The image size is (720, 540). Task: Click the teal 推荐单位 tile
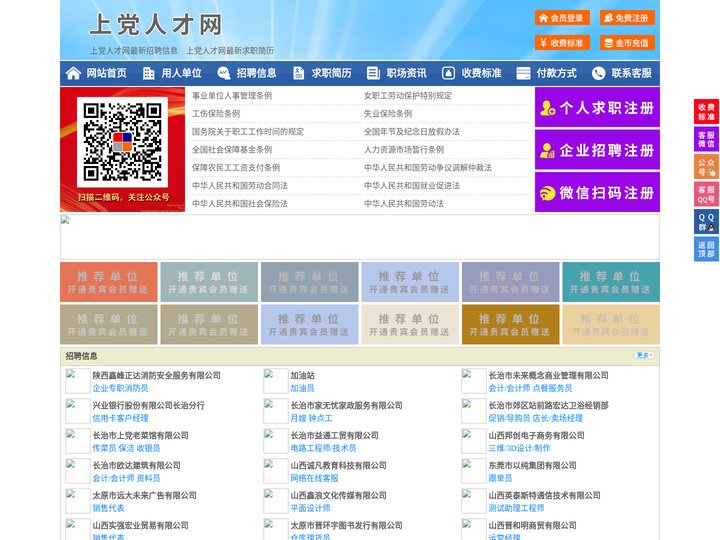click(x=611, y=282)
